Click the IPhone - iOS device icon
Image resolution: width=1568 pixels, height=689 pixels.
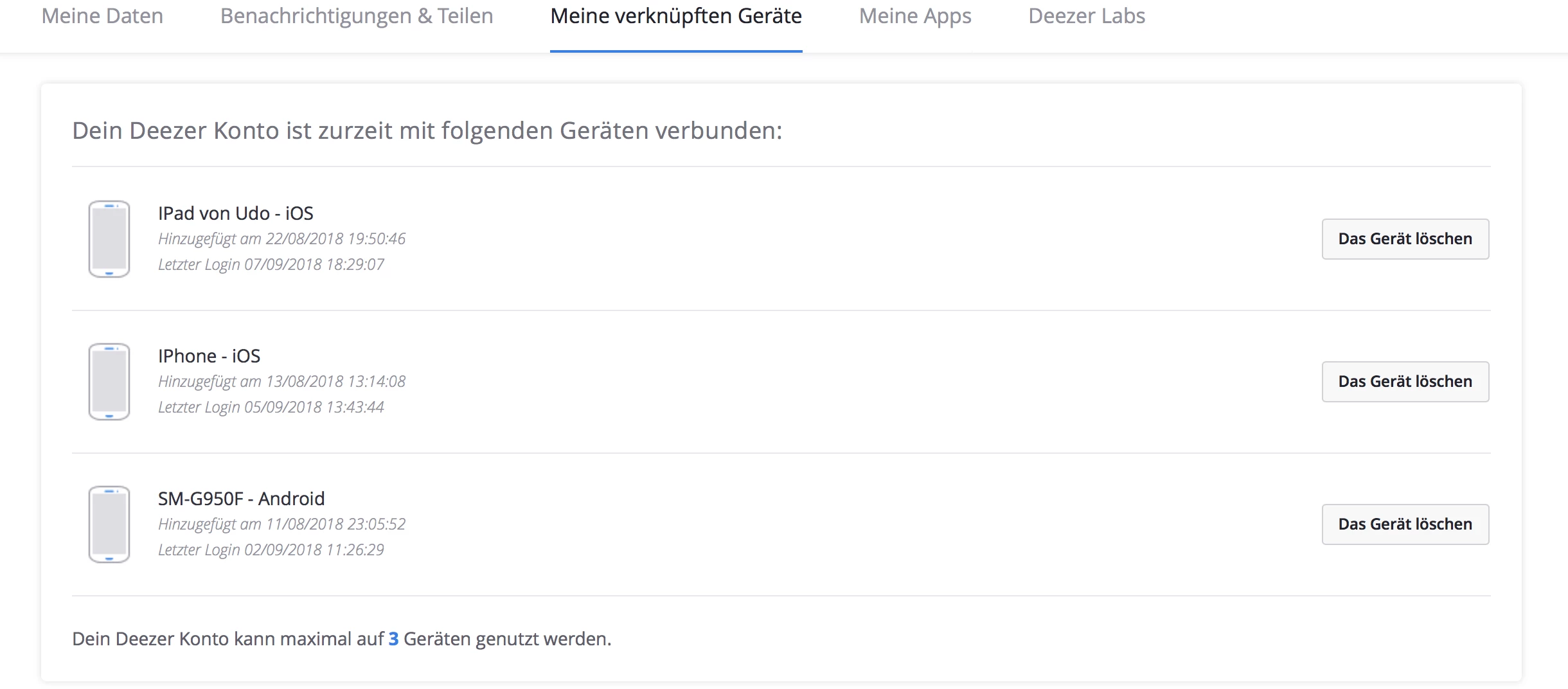coord(109,382)
